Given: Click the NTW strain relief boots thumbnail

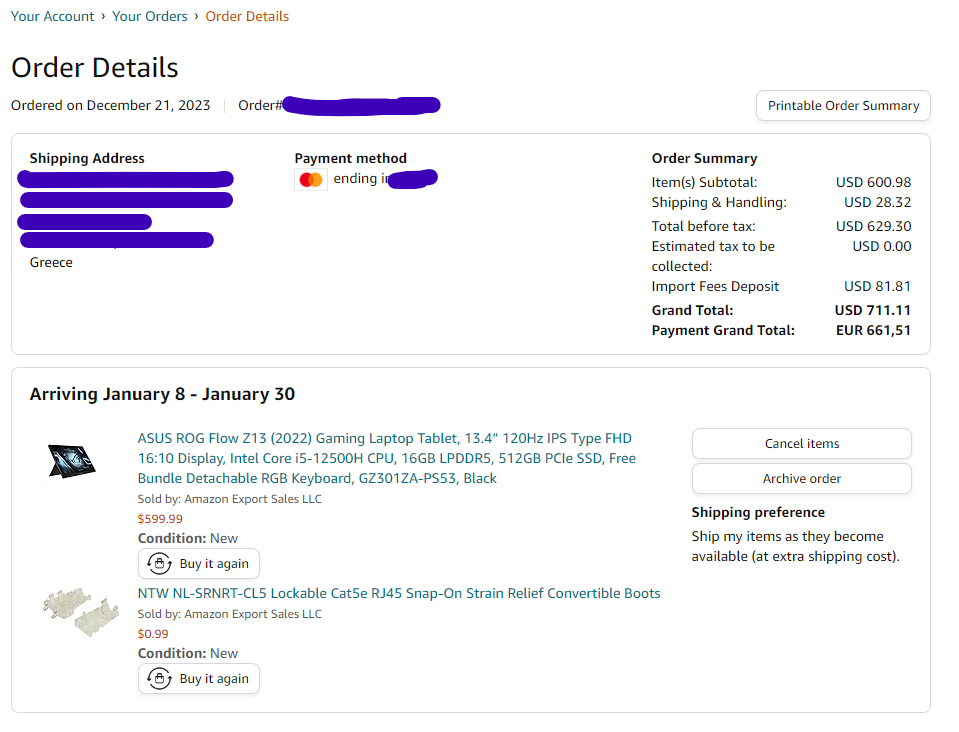Looking at the screenshot, I should click(81, 611).
